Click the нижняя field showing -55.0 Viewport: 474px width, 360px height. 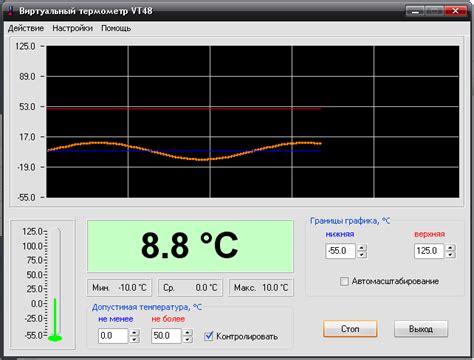click(x=341, y=251)
